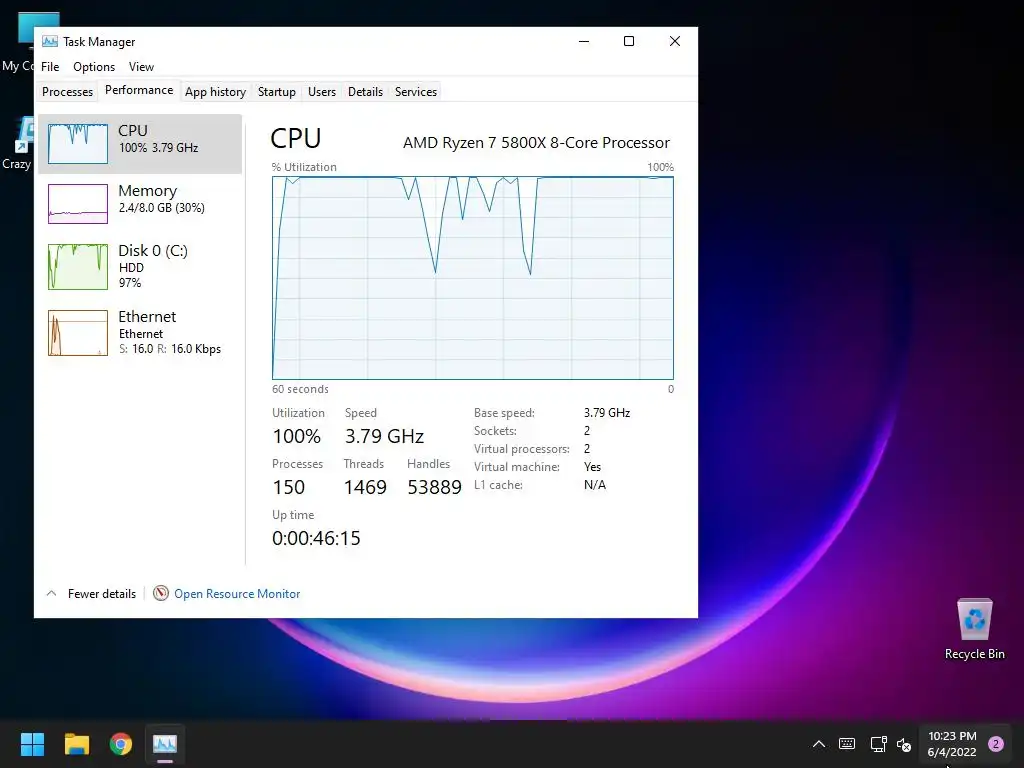Screen dimensions: 1024x768
Task: Click the muted volume tray icon
Action: (904, 744)
